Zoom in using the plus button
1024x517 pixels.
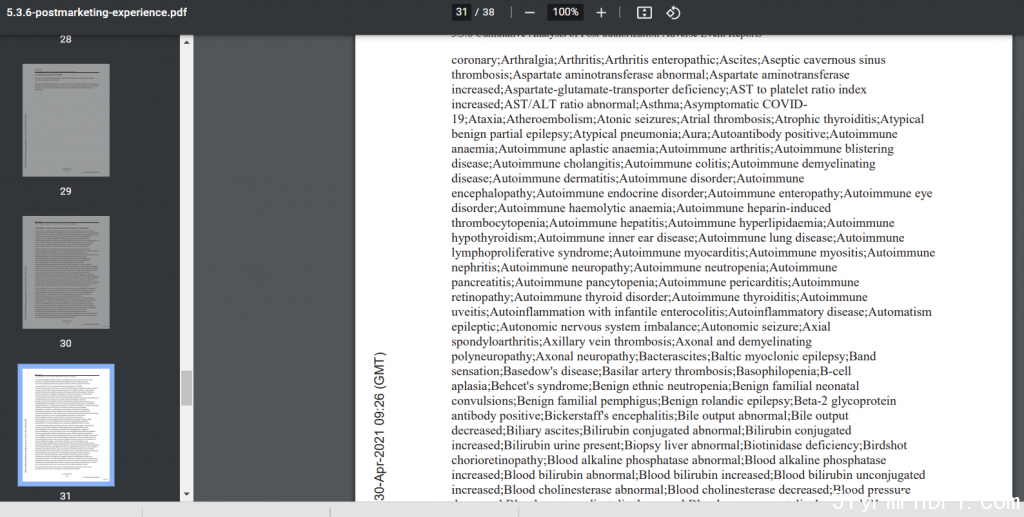pos(601,12)
